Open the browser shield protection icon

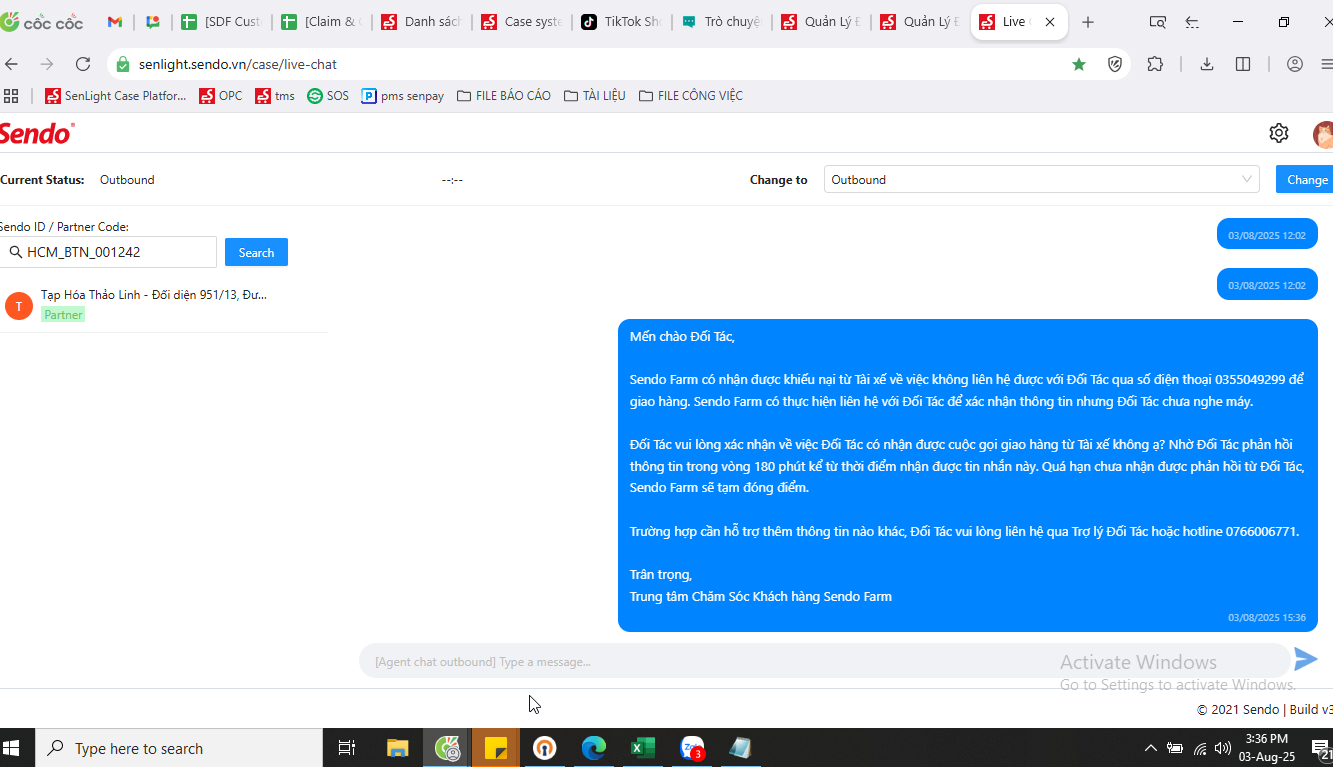click(1115, 64)
